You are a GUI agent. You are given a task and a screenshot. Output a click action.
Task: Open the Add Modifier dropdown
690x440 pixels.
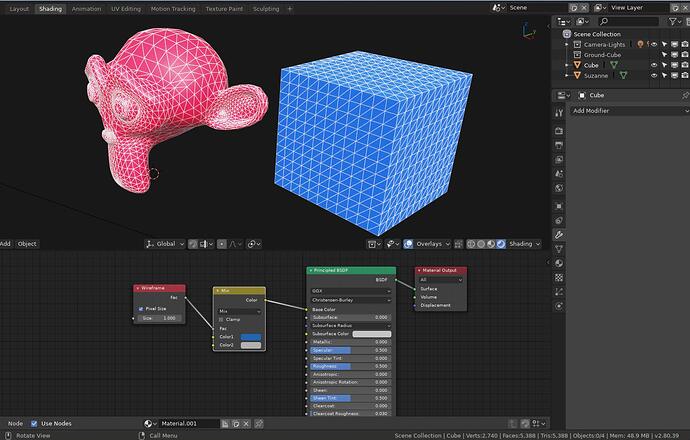[630, 111]
